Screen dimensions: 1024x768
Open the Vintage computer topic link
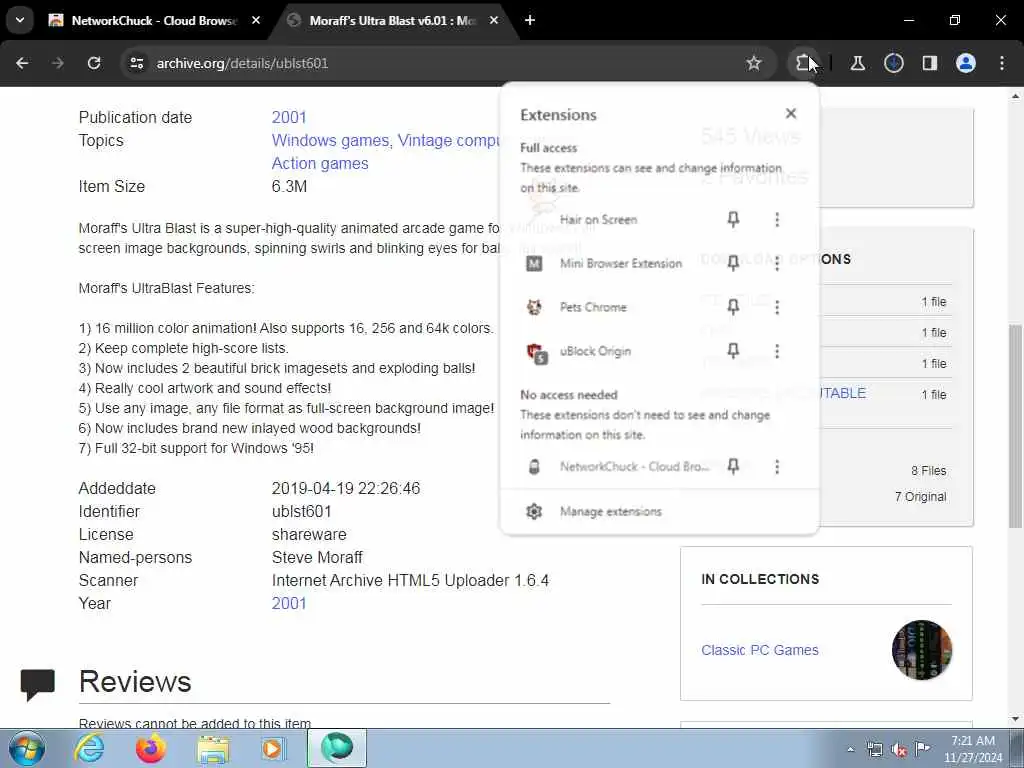[x=449, y=140]
